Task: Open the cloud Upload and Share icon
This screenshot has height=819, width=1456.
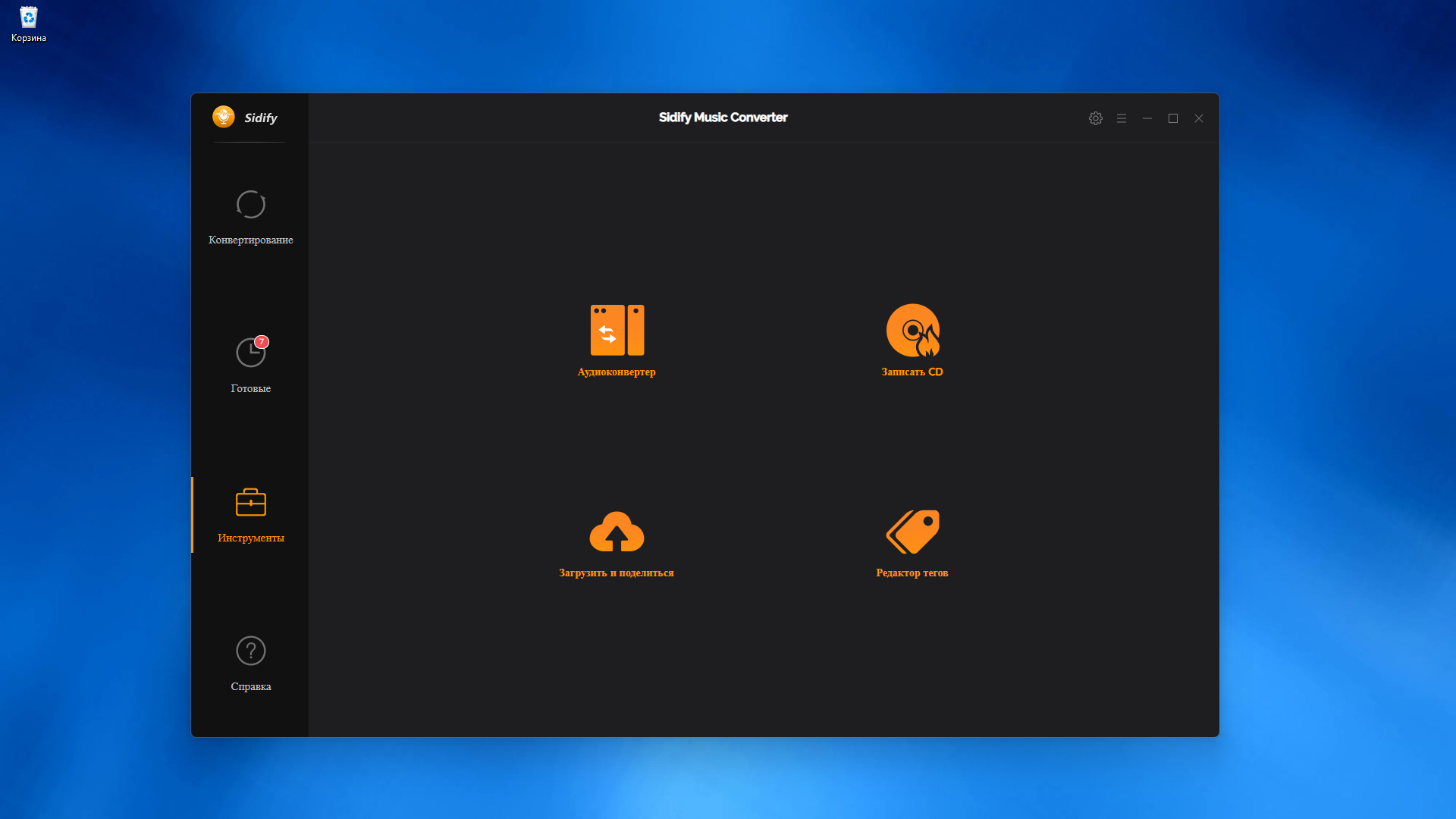Action: [617, 532]
